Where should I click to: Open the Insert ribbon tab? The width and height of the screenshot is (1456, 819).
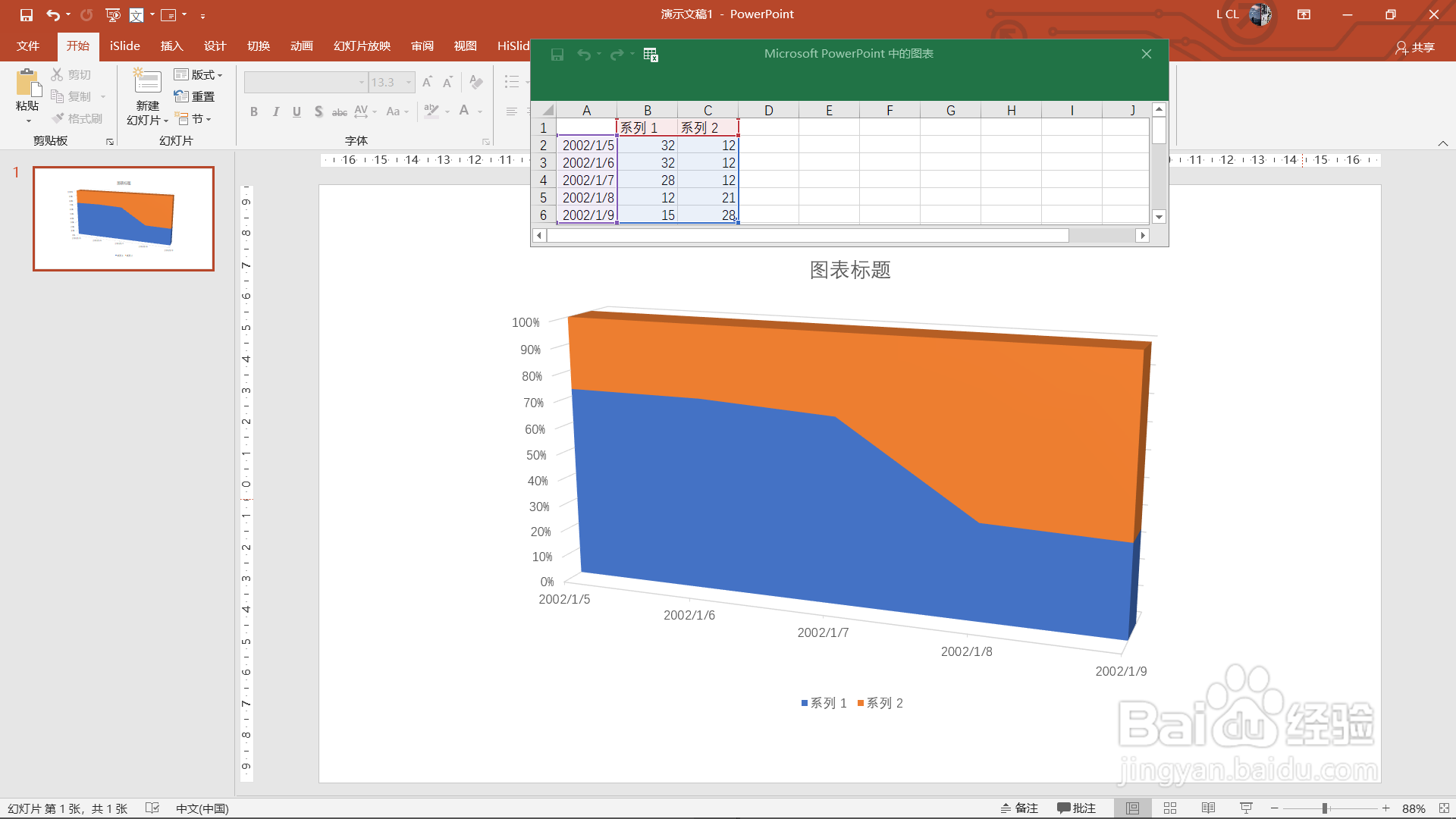(x=171, y=46)
